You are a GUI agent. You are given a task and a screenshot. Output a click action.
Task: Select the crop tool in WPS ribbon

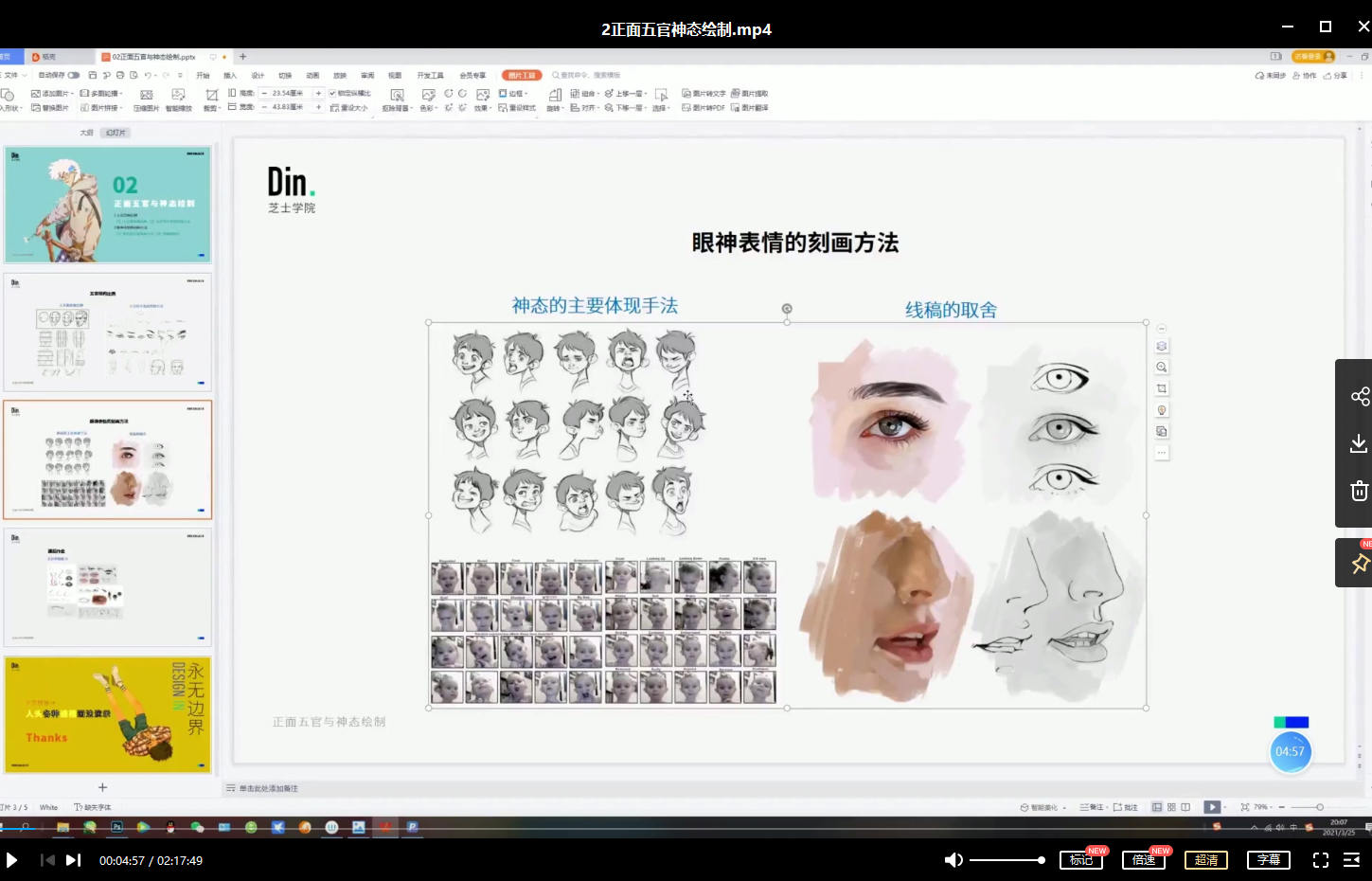[x=211, y=96]
